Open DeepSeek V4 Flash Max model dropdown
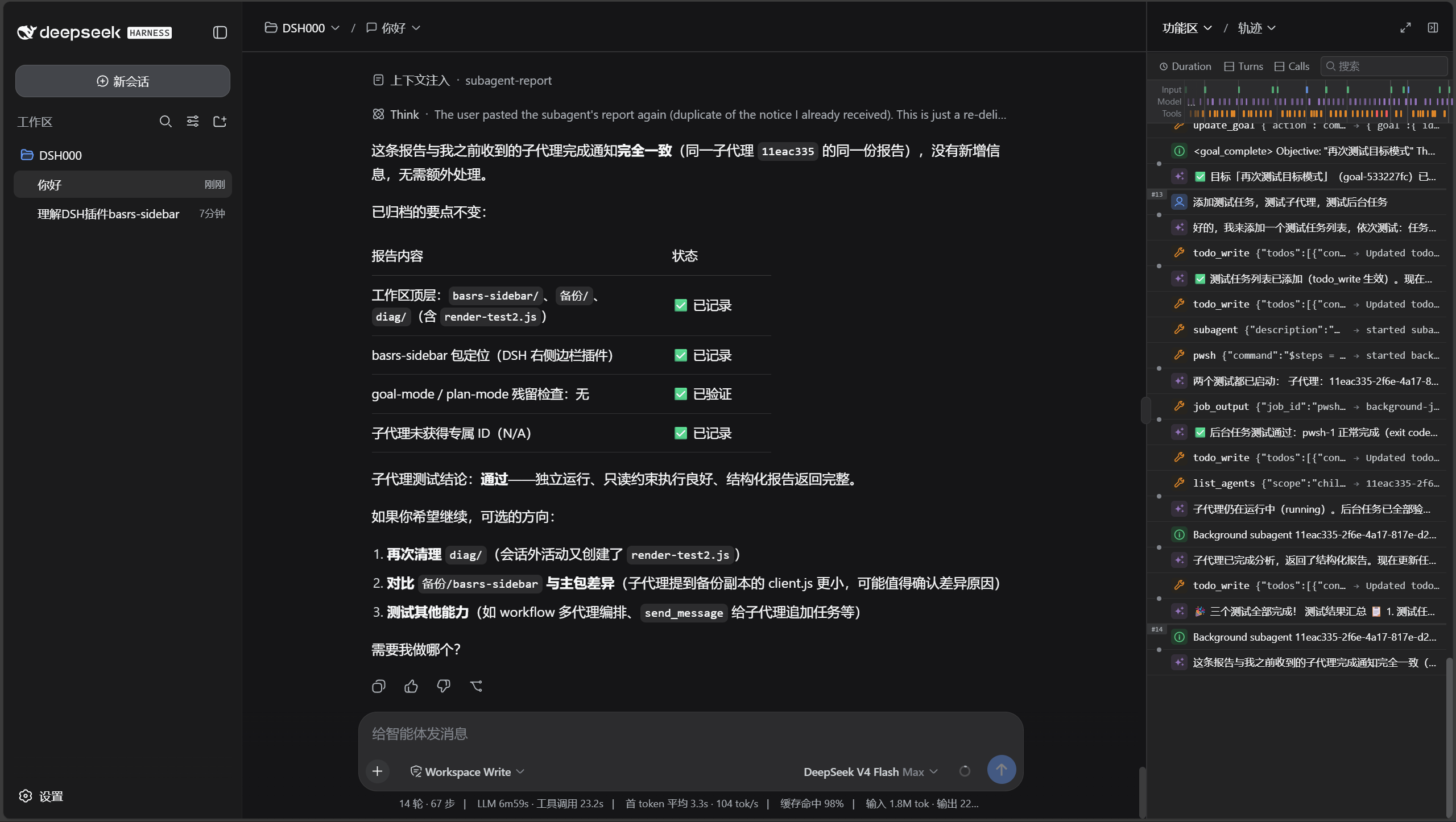This screenshot has width=1456, height=822. pyautogui.click(x=870, y=771)
